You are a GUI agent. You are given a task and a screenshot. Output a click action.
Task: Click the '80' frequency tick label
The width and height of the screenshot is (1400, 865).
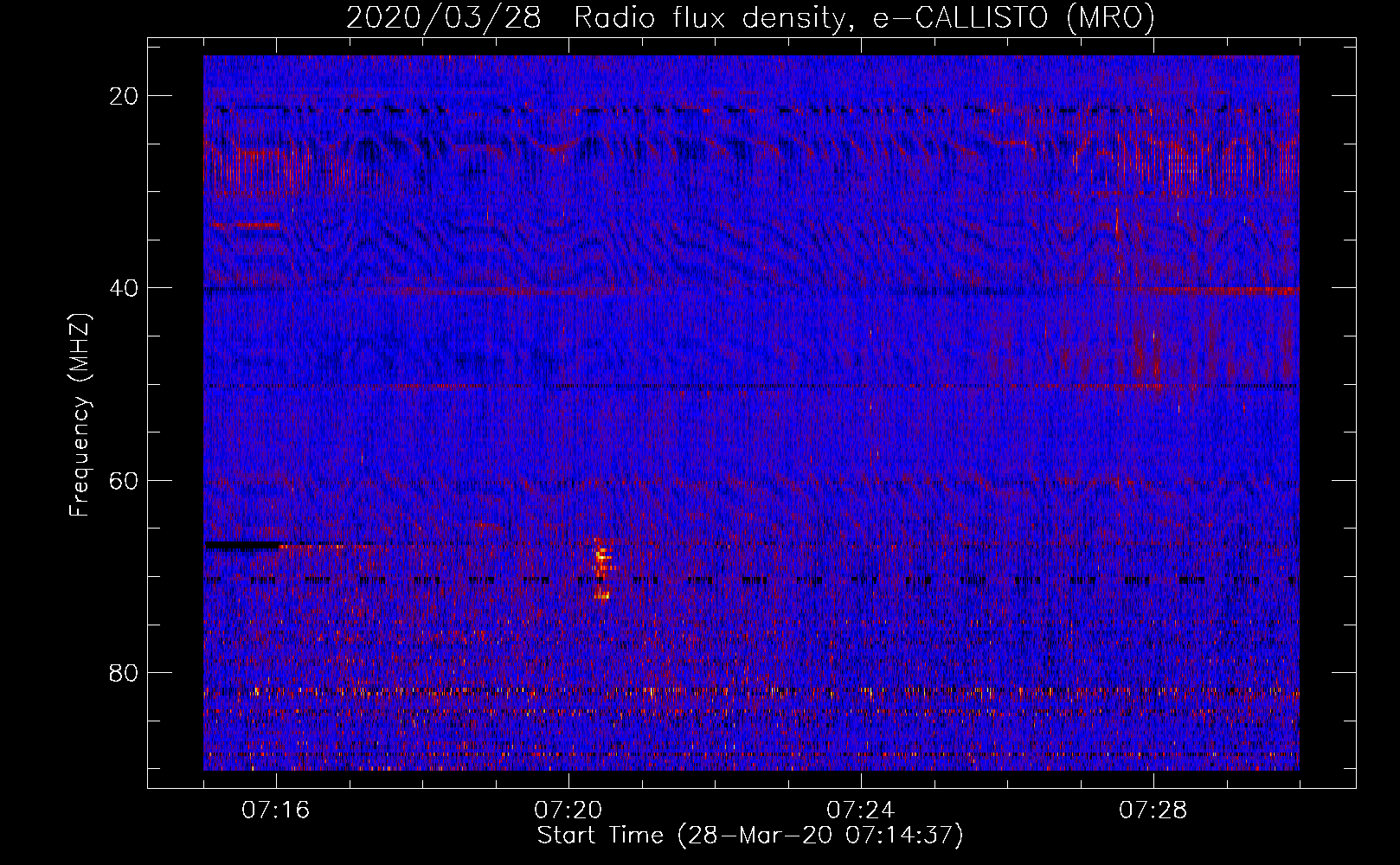pyautogui.click(x=125, y=672)
